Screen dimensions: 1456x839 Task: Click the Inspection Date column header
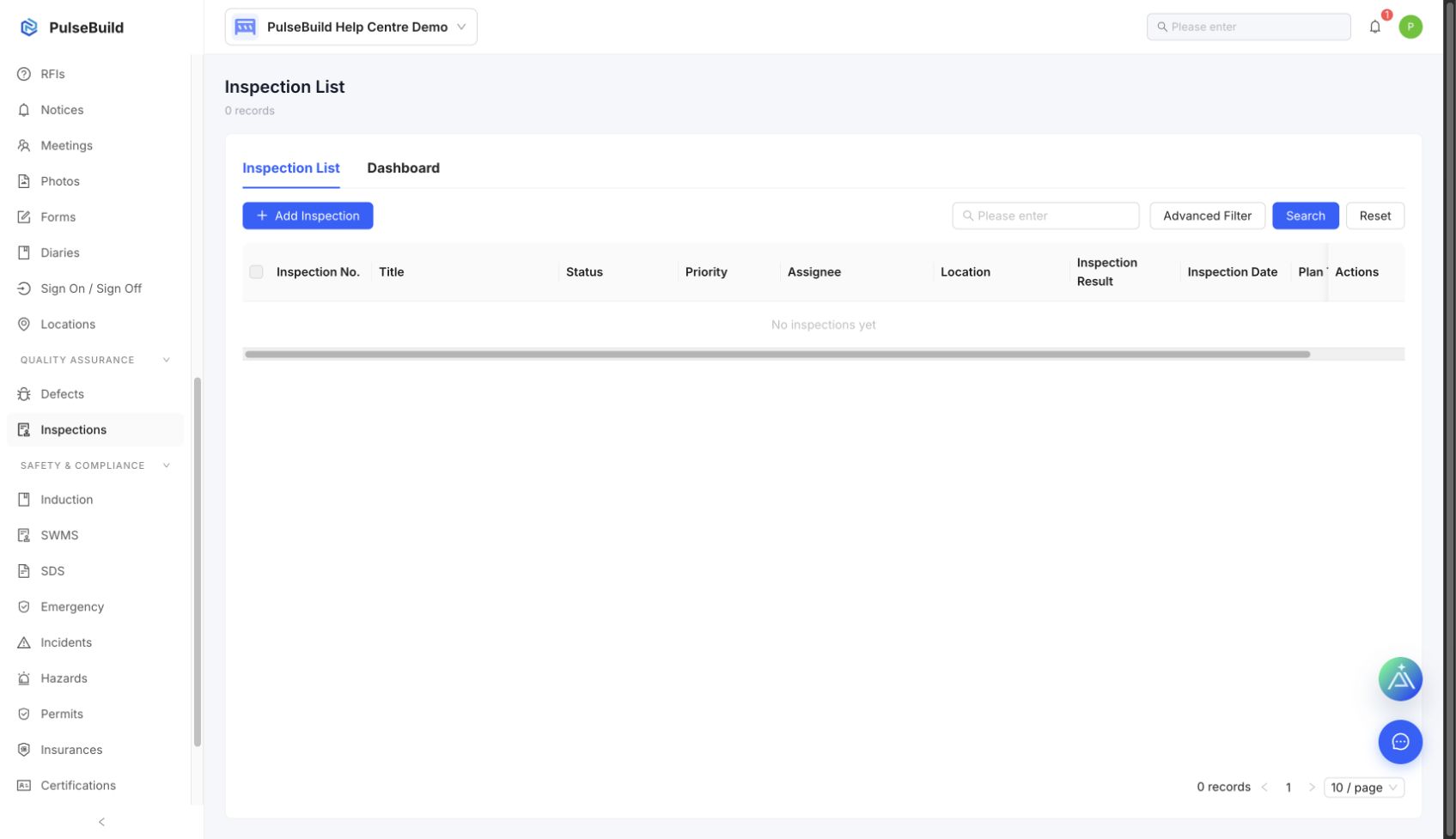coord(1232,272)
